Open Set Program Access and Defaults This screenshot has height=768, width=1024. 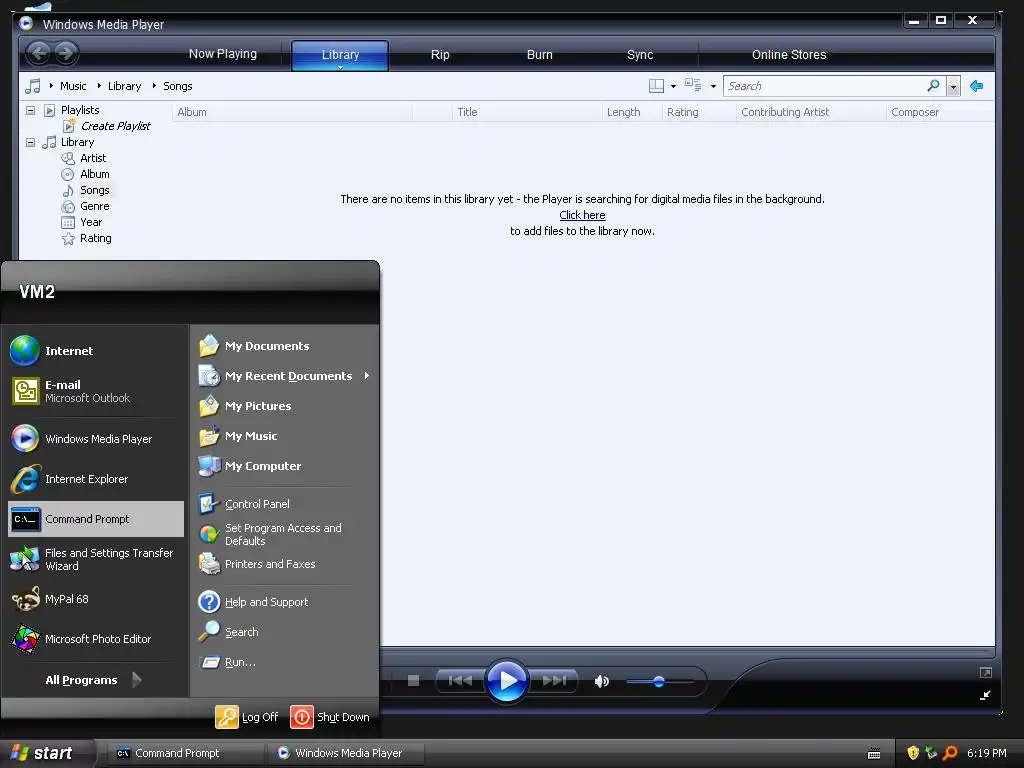(x=285, y=534)
